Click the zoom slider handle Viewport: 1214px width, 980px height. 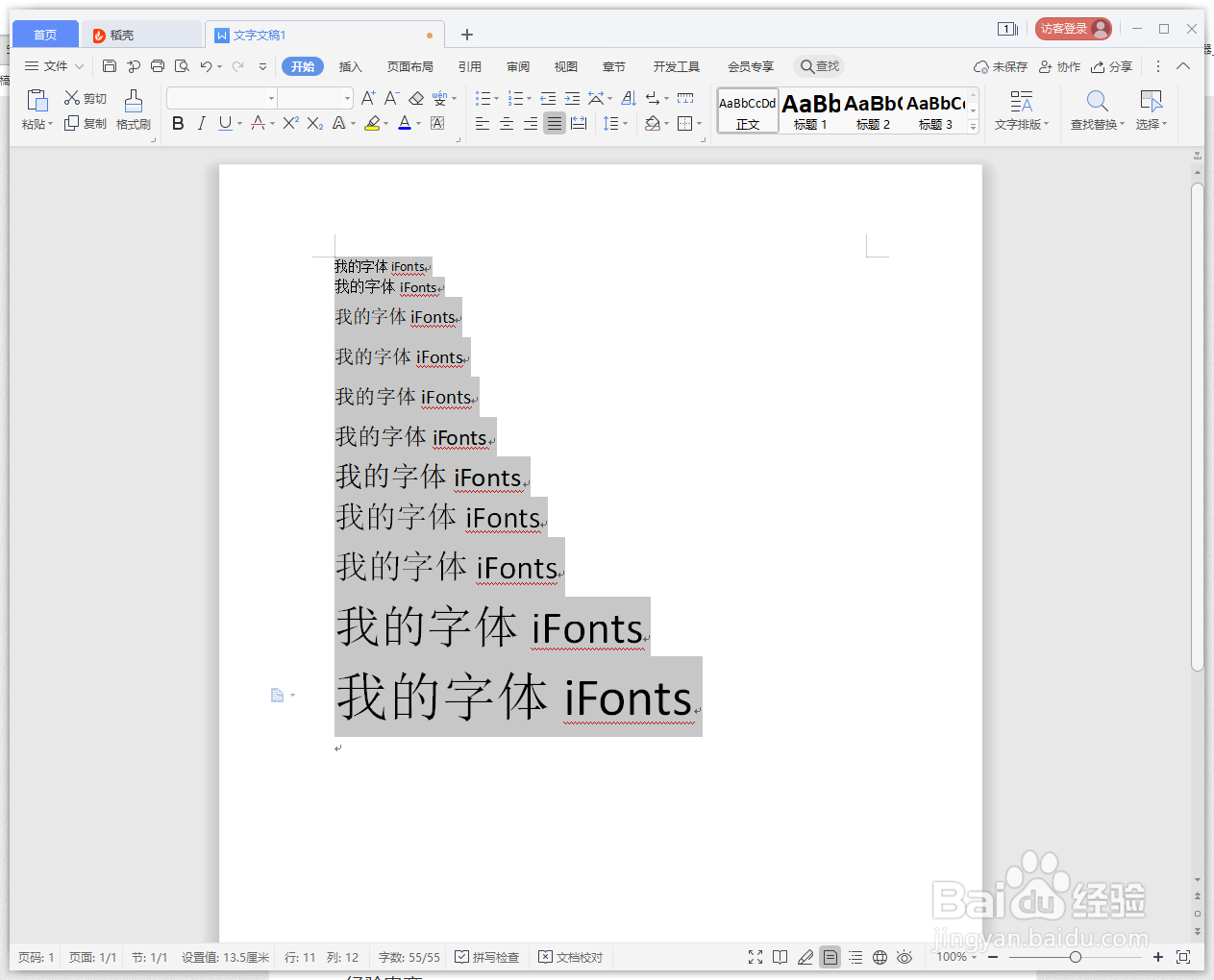point(1076,957)
